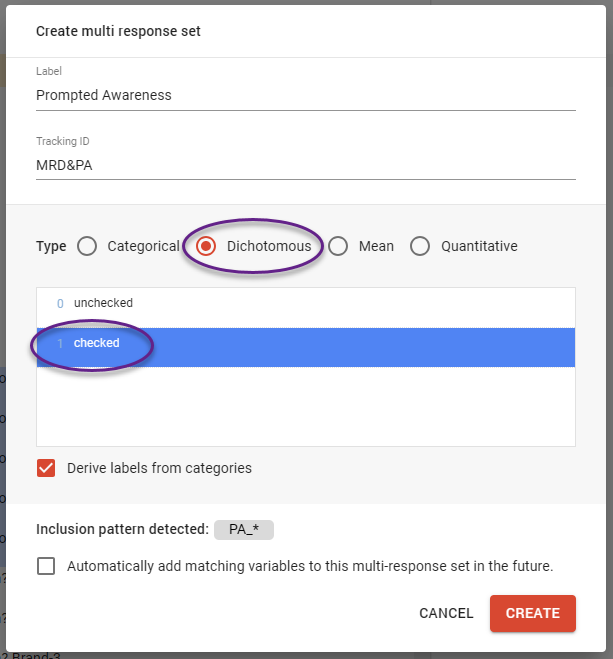Viewport: 613px width, 659px height.
Task: Click the value 0 beside unchecked
Action: [60, 303]
